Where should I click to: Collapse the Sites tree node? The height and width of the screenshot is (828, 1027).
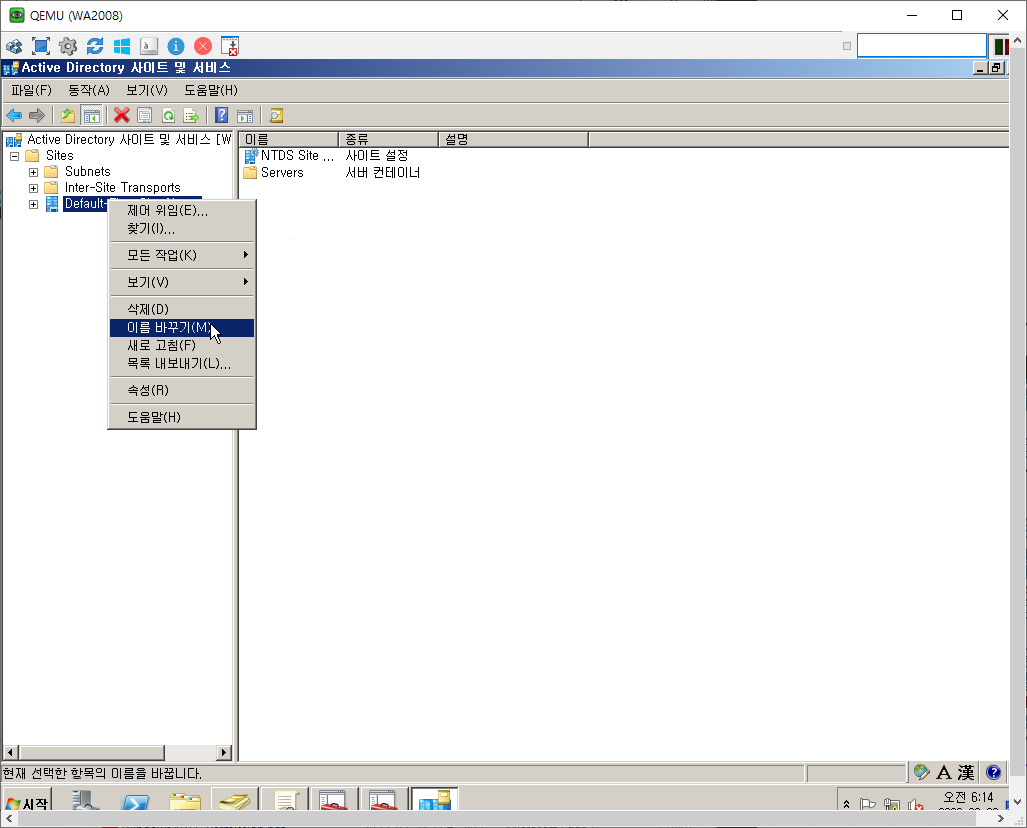[14, 157]
